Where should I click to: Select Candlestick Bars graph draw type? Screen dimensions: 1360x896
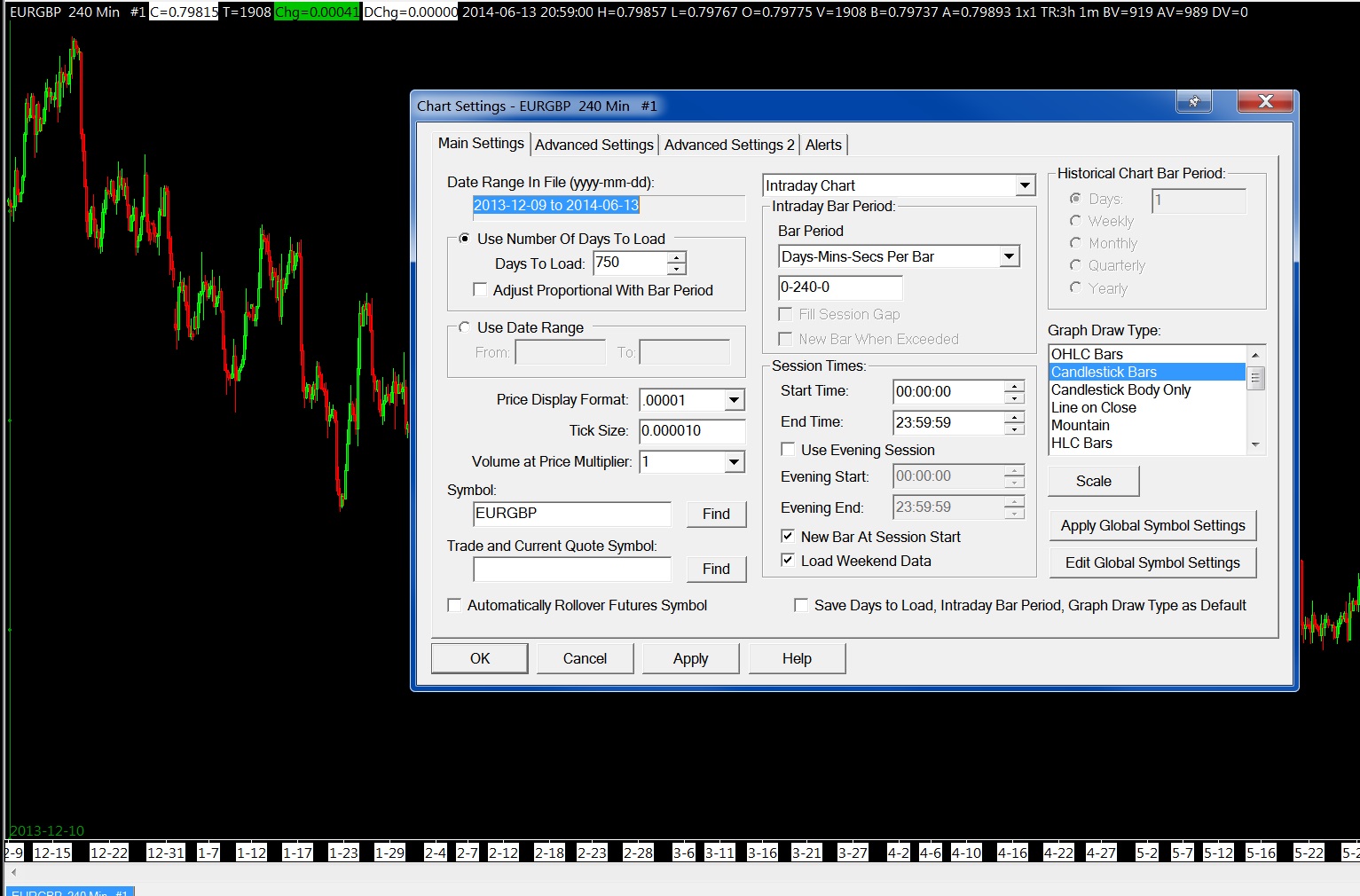pos(1147,372)
